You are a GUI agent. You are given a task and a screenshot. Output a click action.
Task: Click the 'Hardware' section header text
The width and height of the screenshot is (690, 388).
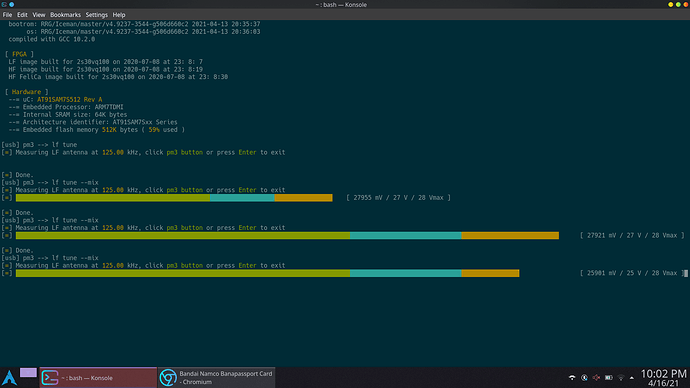[26, 92]
